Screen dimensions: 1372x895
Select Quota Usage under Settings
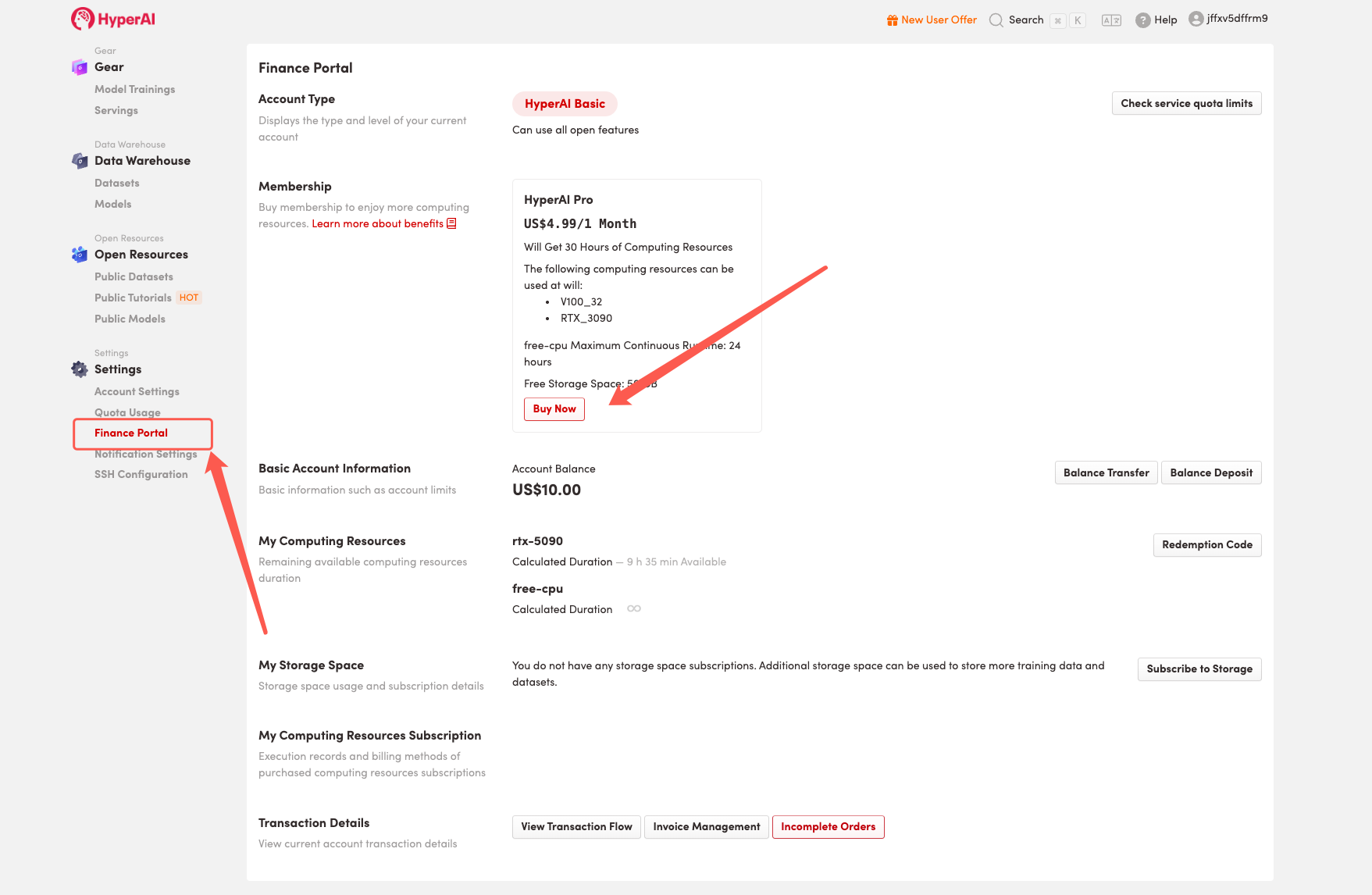127,412
